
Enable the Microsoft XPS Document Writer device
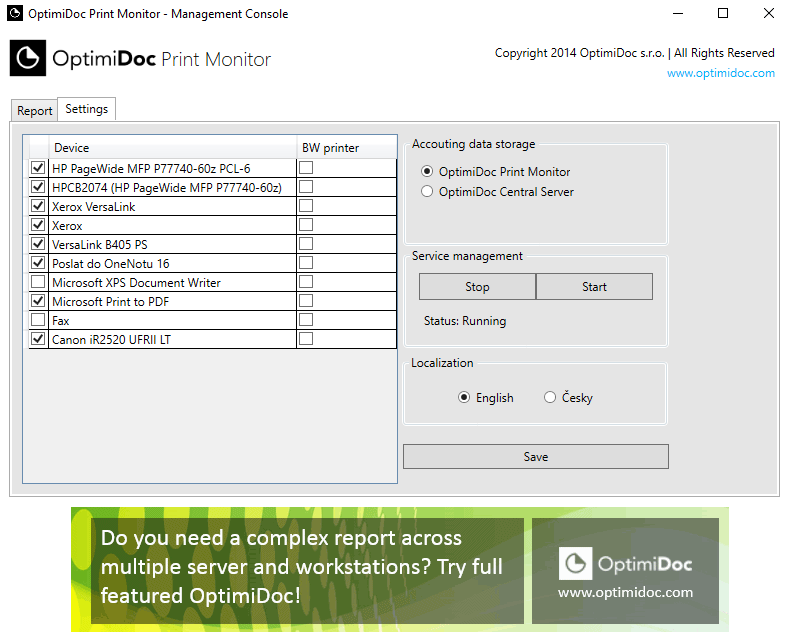click(x=38, y=282)
